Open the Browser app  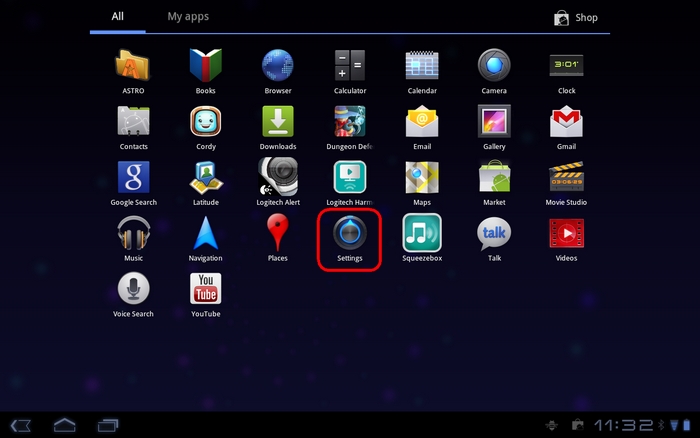tap(278, 71)
